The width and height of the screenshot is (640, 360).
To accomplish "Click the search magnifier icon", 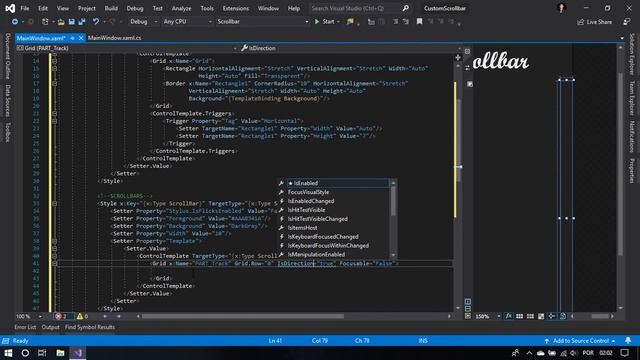I will [x=405, y=8].
